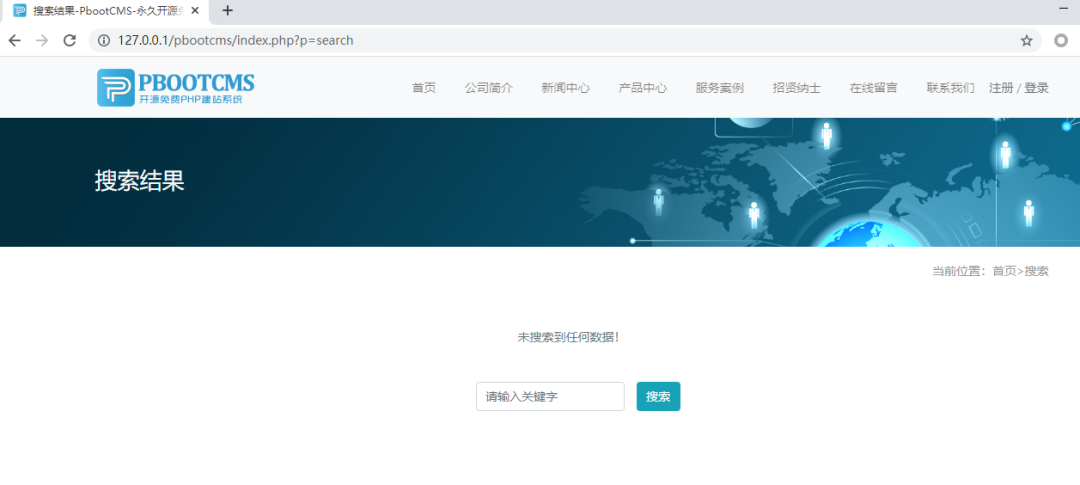
Task: Click the address bar URL
Action: click(x=236, y=41)
